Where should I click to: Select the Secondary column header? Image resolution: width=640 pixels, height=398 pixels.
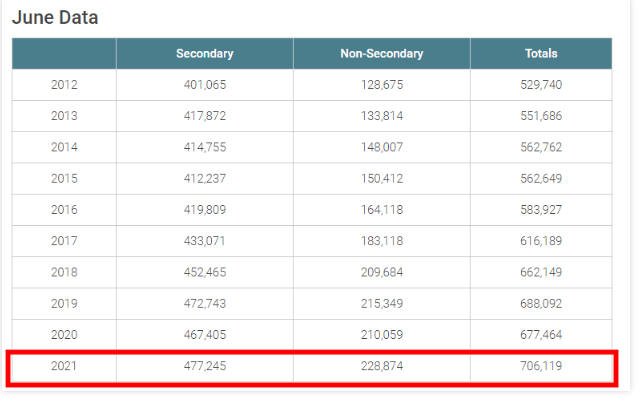(x=205, y=53)
